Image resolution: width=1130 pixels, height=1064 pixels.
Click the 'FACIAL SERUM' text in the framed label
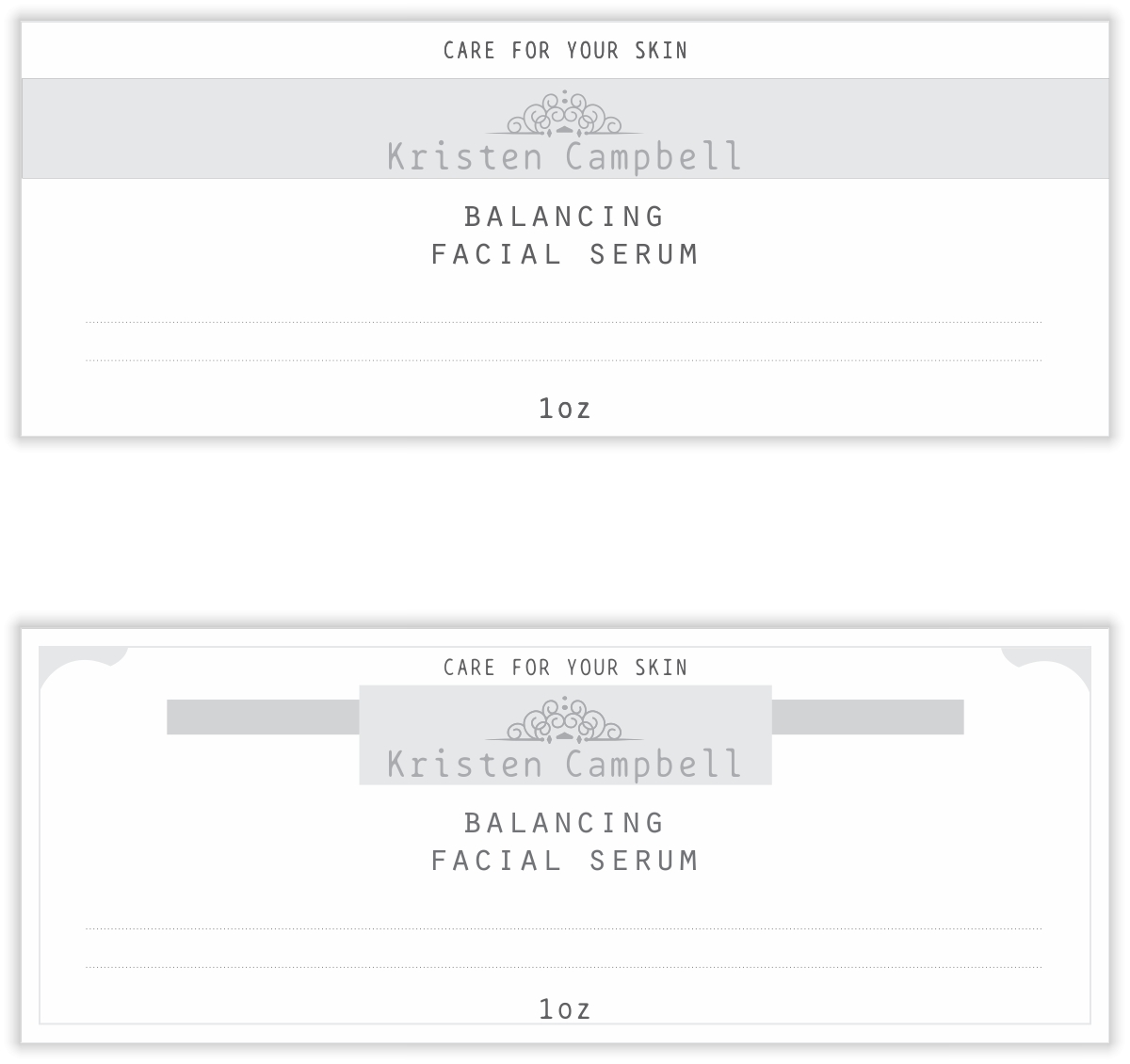[x=565, y=861]
